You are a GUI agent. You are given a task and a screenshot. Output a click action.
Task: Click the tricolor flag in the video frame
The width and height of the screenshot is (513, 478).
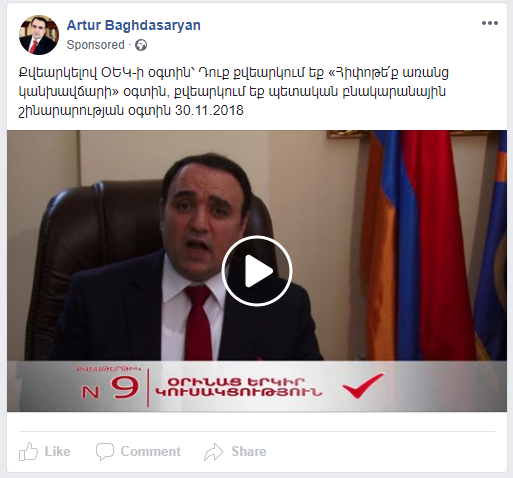tap(418, 245)
